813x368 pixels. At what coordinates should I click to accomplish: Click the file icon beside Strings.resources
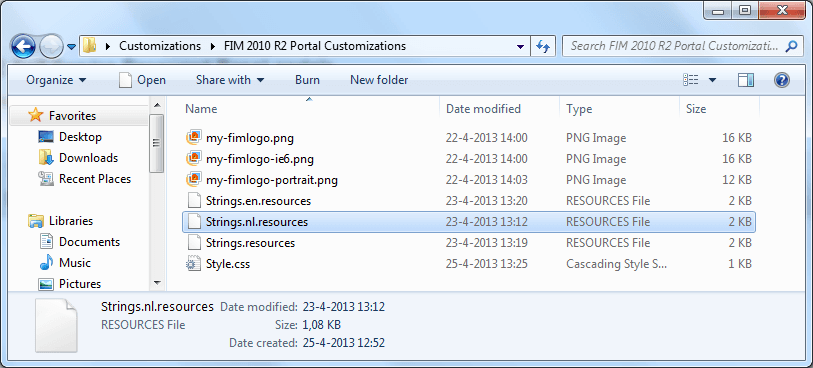(x=193, y=243)
